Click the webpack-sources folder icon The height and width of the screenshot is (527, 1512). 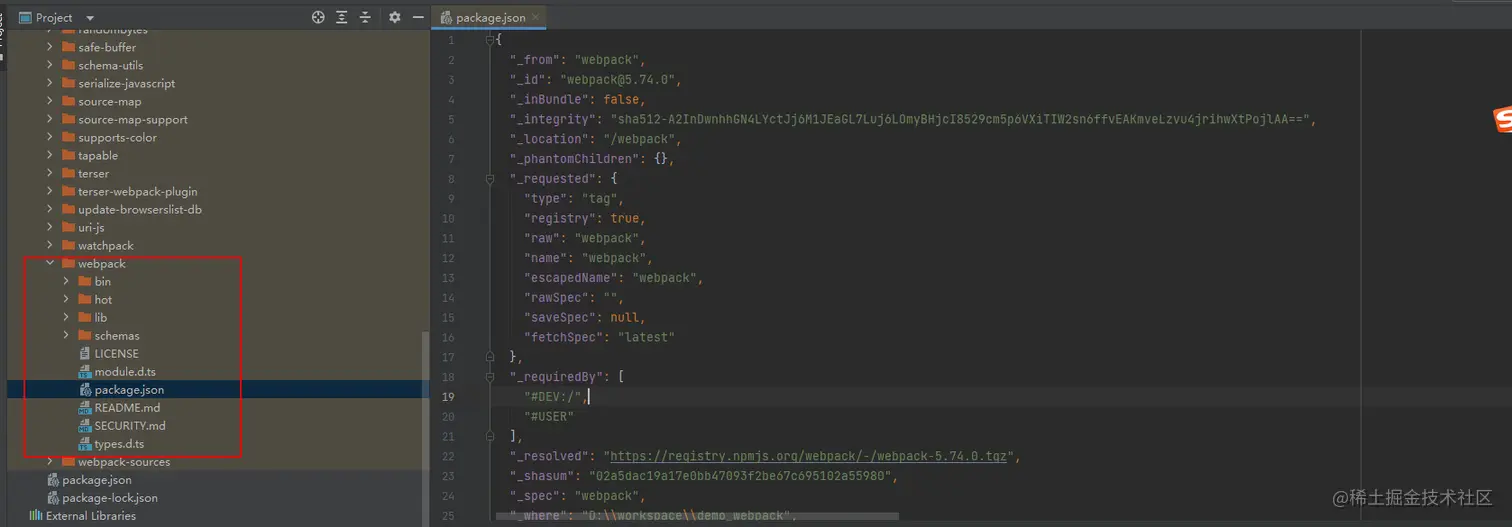click(x=69, y=461)
